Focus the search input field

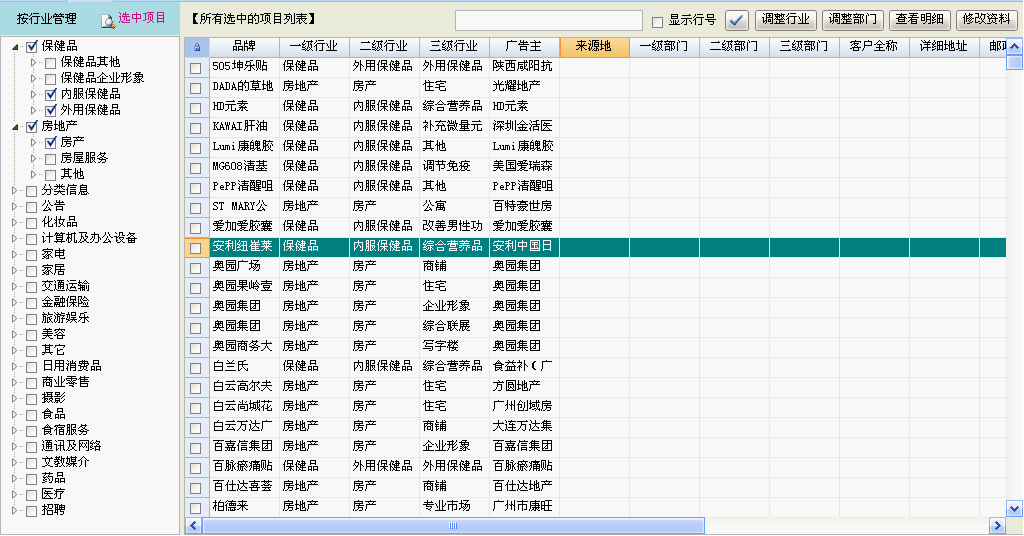pos(549,20)
